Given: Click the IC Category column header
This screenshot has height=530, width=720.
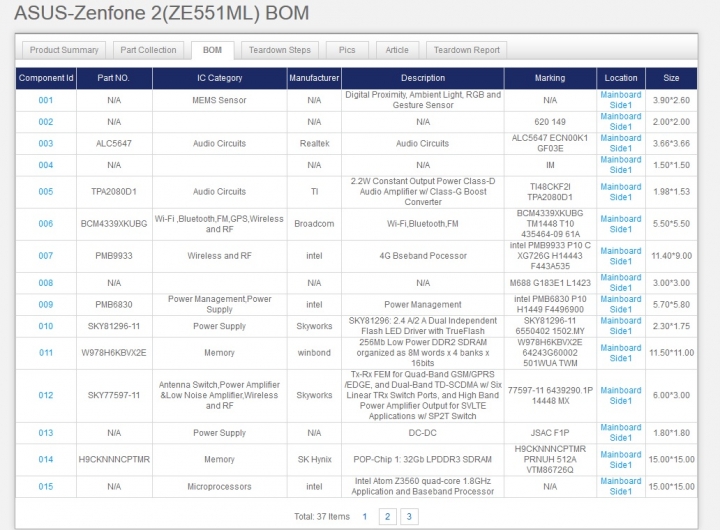Looking at the screenshot, I should point(219,78).
